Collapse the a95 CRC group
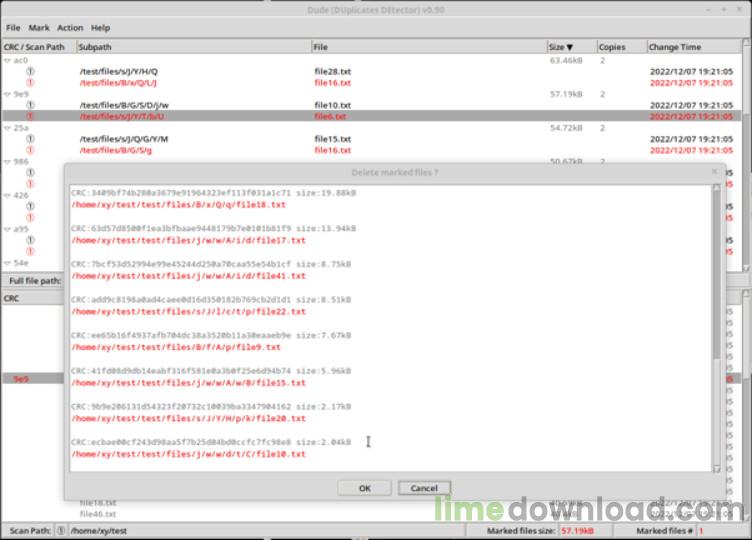The image size is (752, 540). coord(7,229)
